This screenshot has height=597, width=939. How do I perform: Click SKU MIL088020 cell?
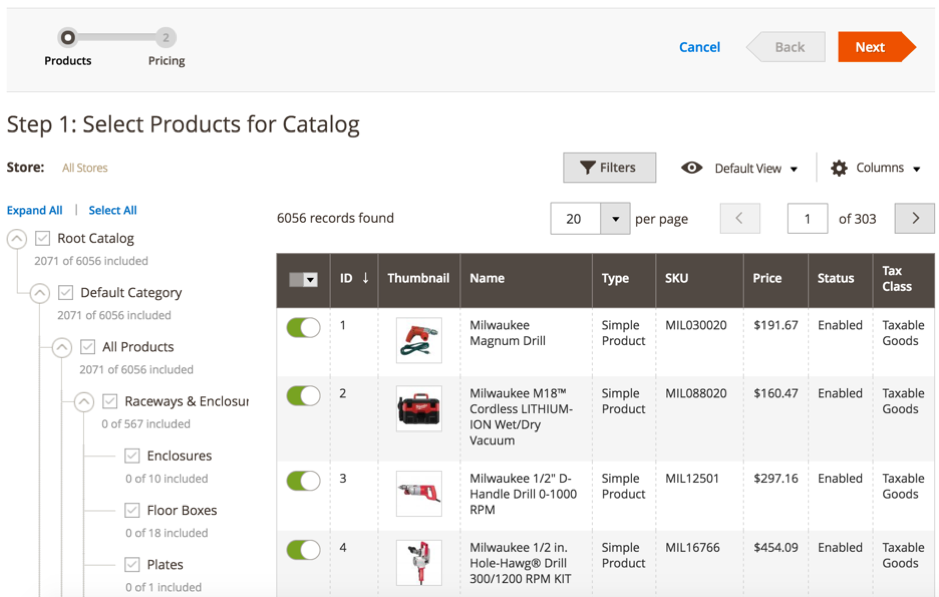click(696, 393)
